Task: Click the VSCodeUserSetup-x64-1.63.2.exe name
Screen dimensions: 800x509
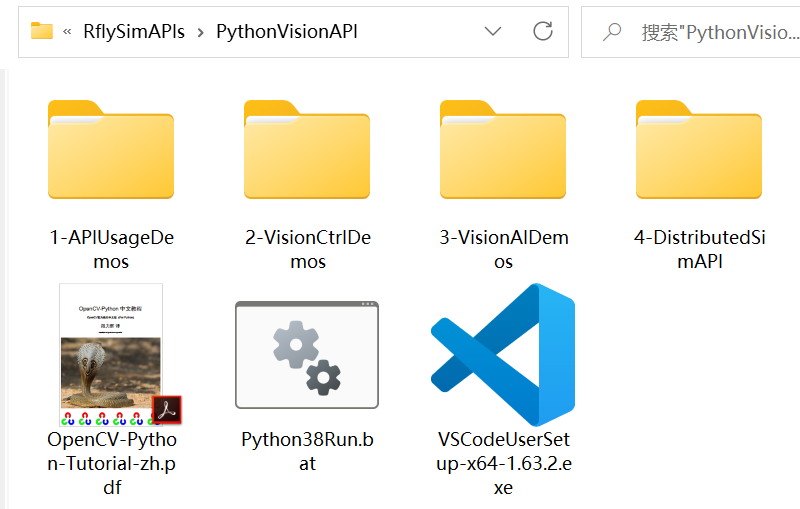Action: (504, 463)
